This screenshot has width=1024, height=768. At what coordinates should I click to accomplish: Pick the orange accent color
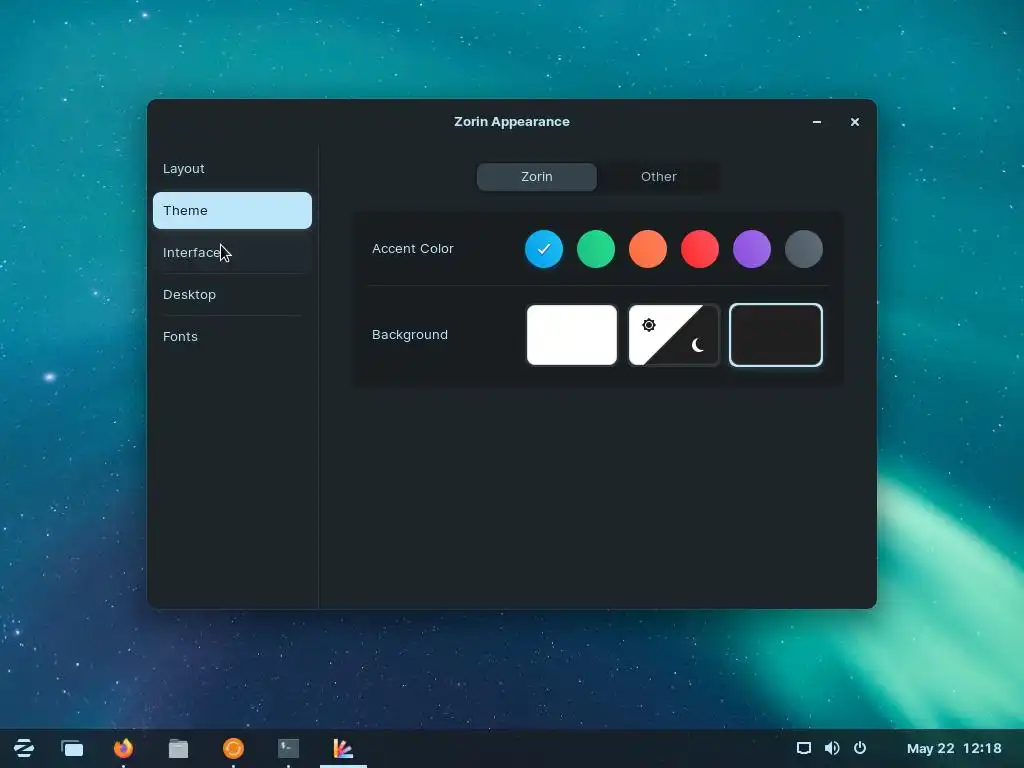tap(648, 249)
